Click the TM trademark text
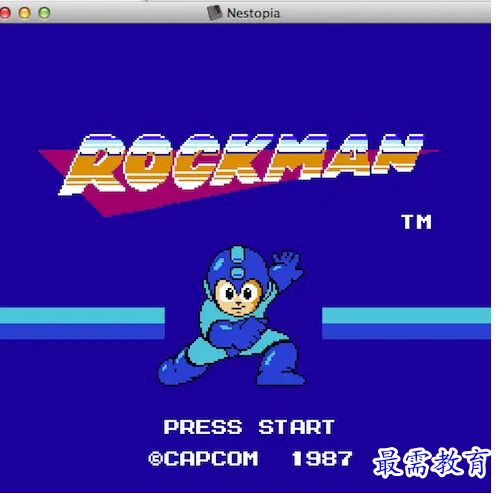Viewport: 497px width, 494px height. (x=416, y=222)
